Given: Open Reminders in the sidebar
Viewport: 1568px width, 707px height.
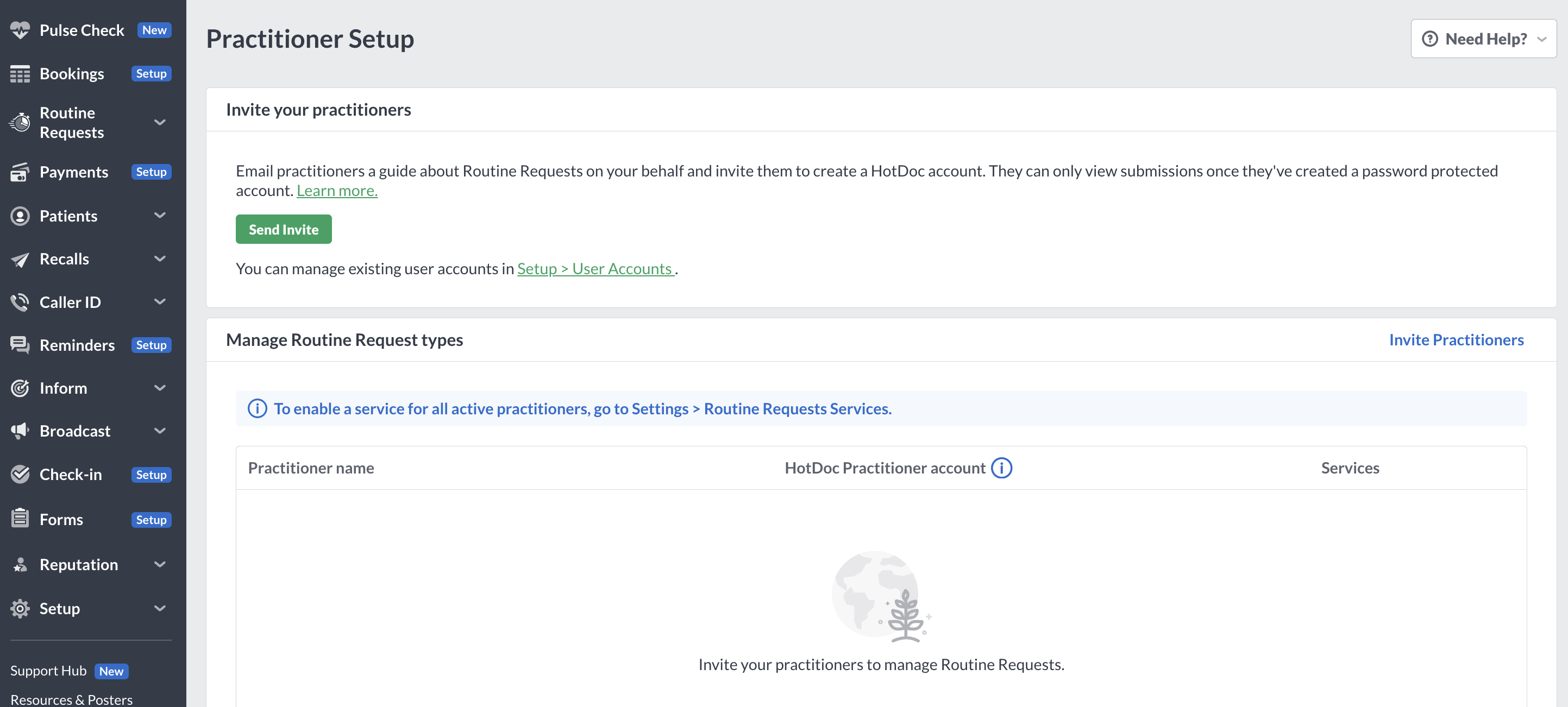Looking at the screenshot, I should [77, 345].
